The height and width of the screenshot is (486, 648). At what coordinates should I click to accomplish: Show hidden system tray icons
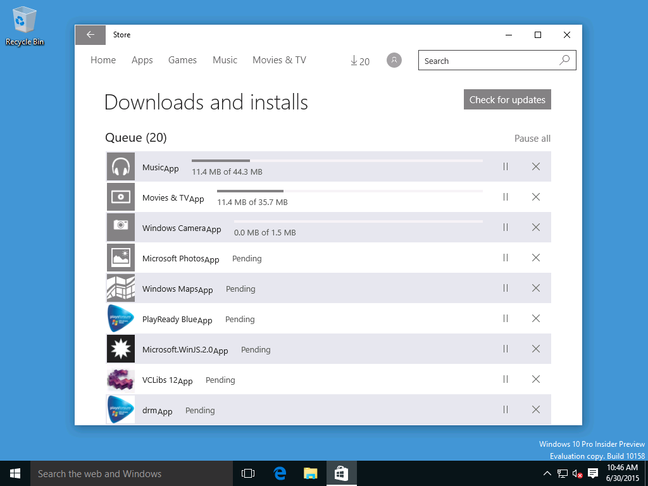547,474
